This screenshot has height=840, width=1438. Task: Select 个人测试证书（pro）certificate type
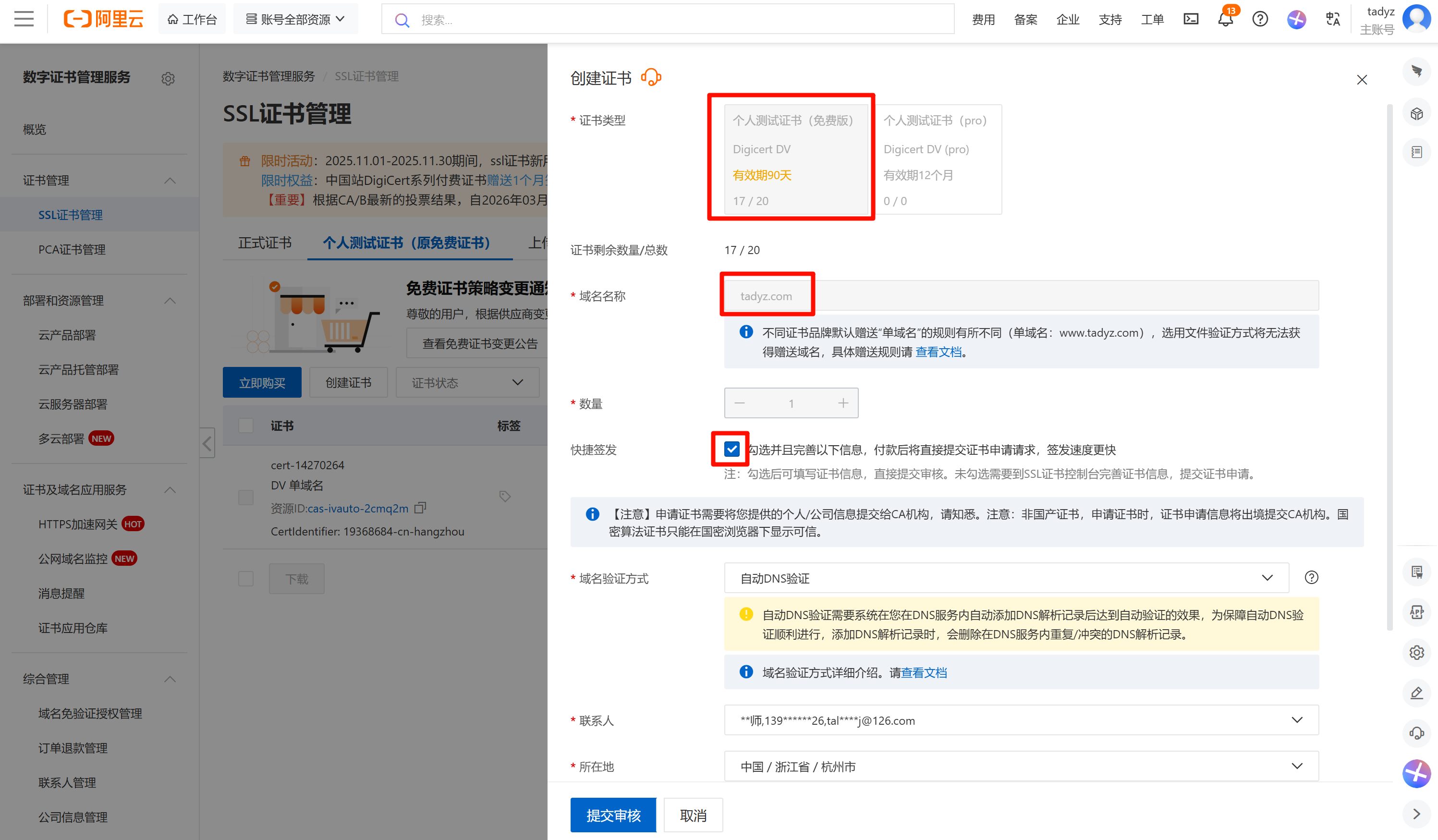click(938, 159)
